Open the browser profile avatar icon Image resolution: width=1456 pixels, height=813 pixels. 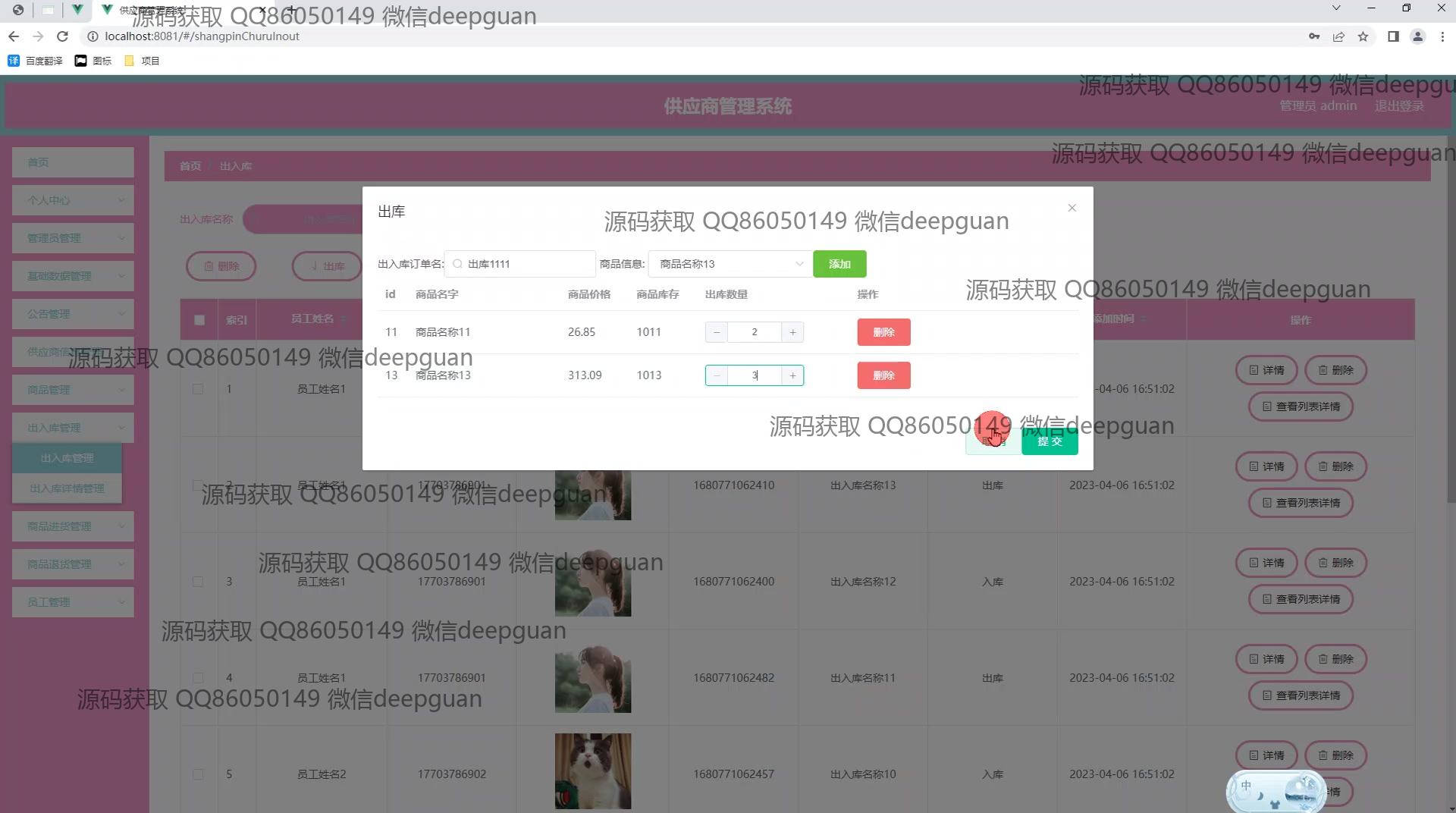point(1417,36)
